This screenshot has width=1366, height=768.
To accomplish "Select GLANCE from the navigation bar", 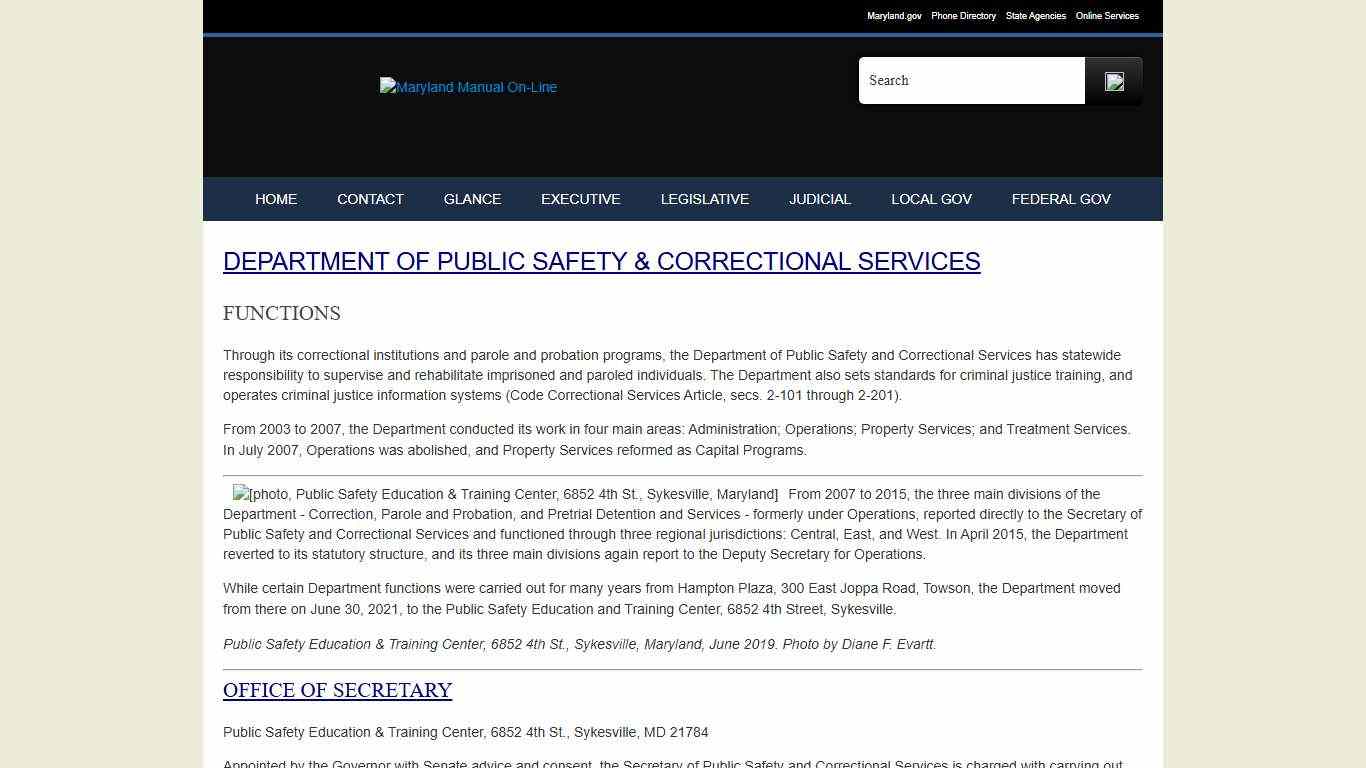I will point(472,199).
